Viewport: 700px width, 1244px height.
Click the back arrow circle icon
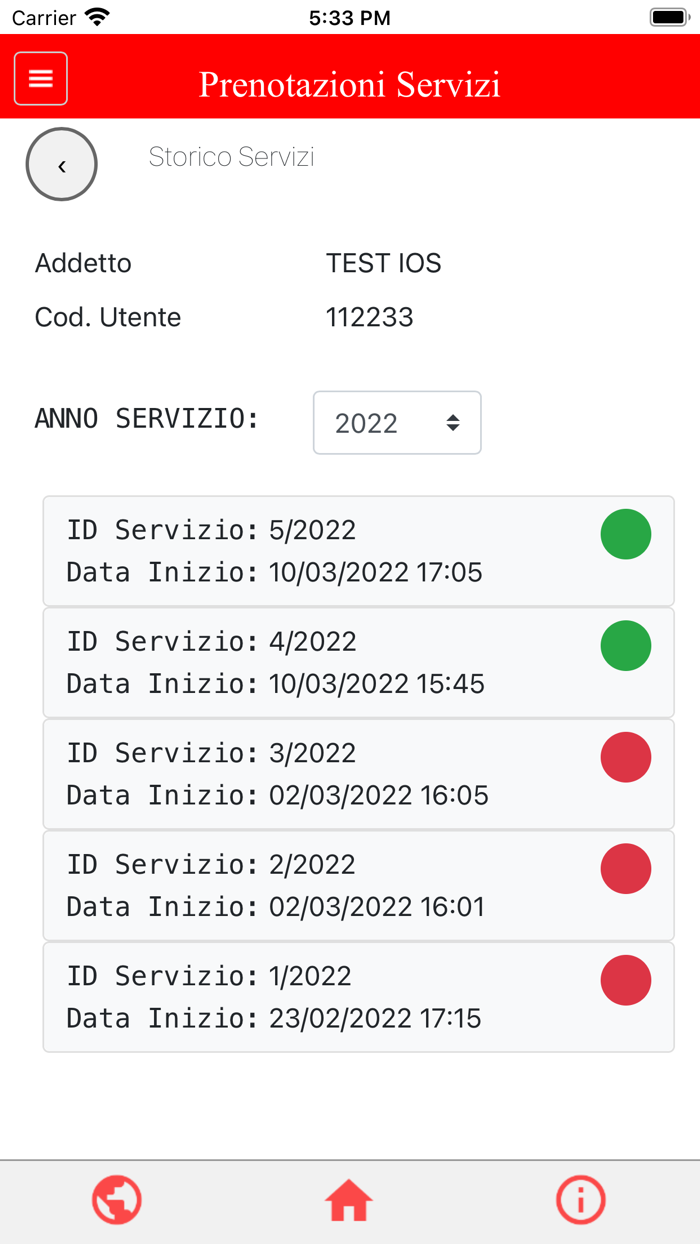pyautogui.click(x=61, y=164)
